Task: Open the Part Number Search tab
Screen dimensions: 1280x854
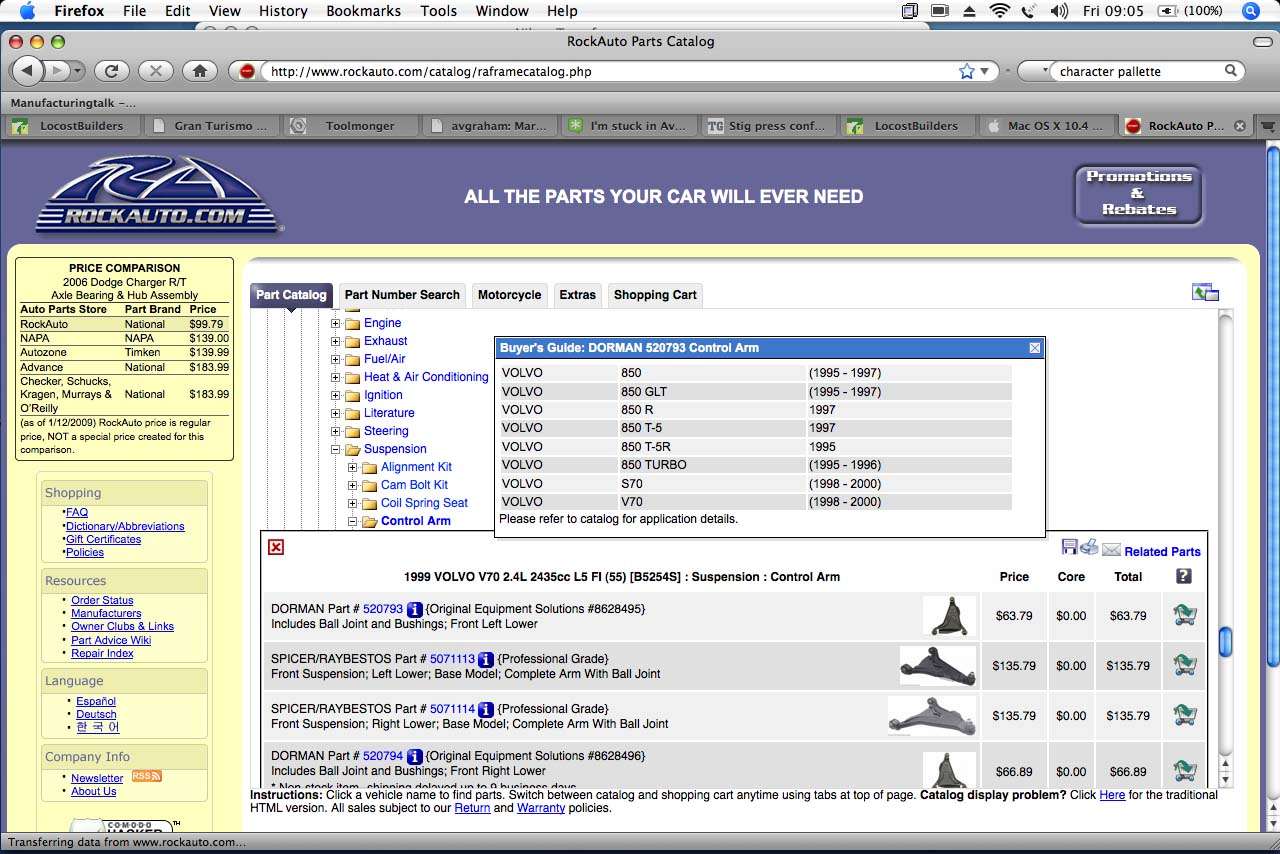Action: (402, 295)
